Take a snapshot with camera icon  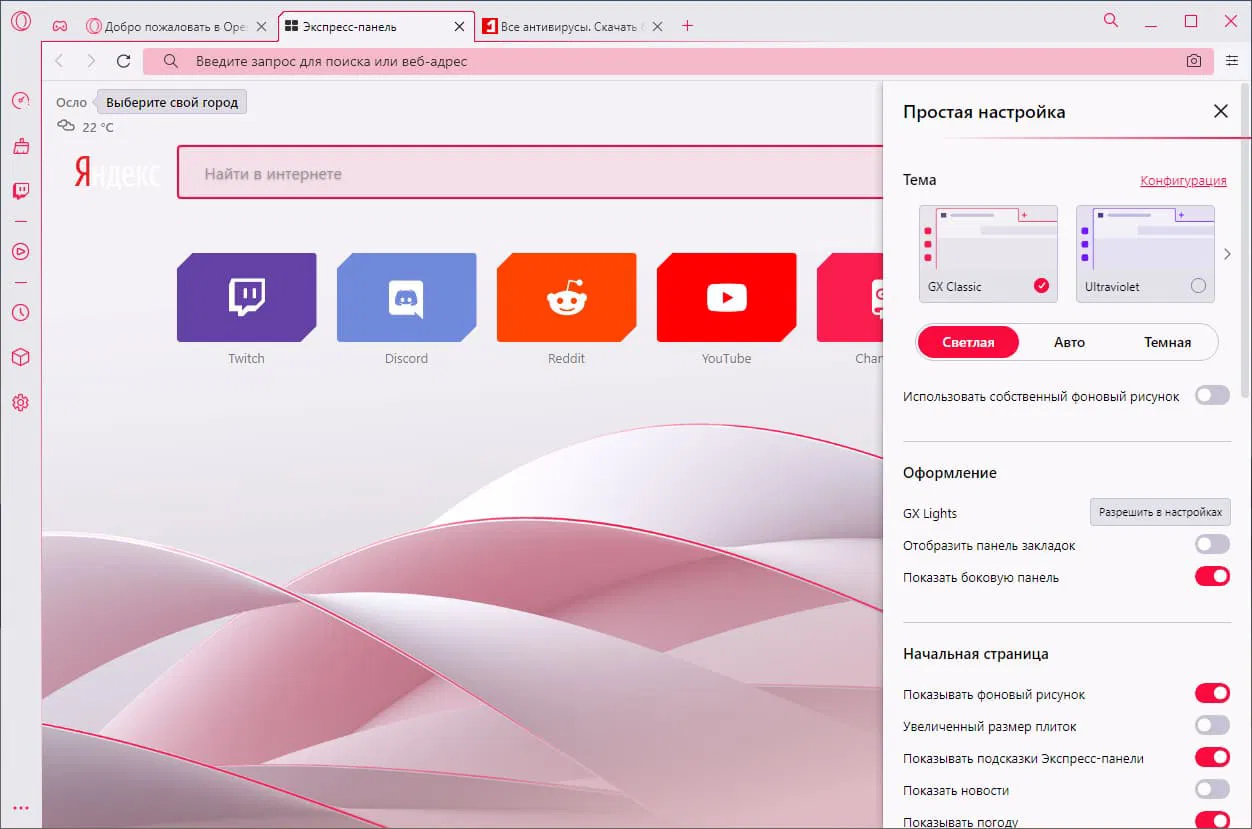(1194, 61)
